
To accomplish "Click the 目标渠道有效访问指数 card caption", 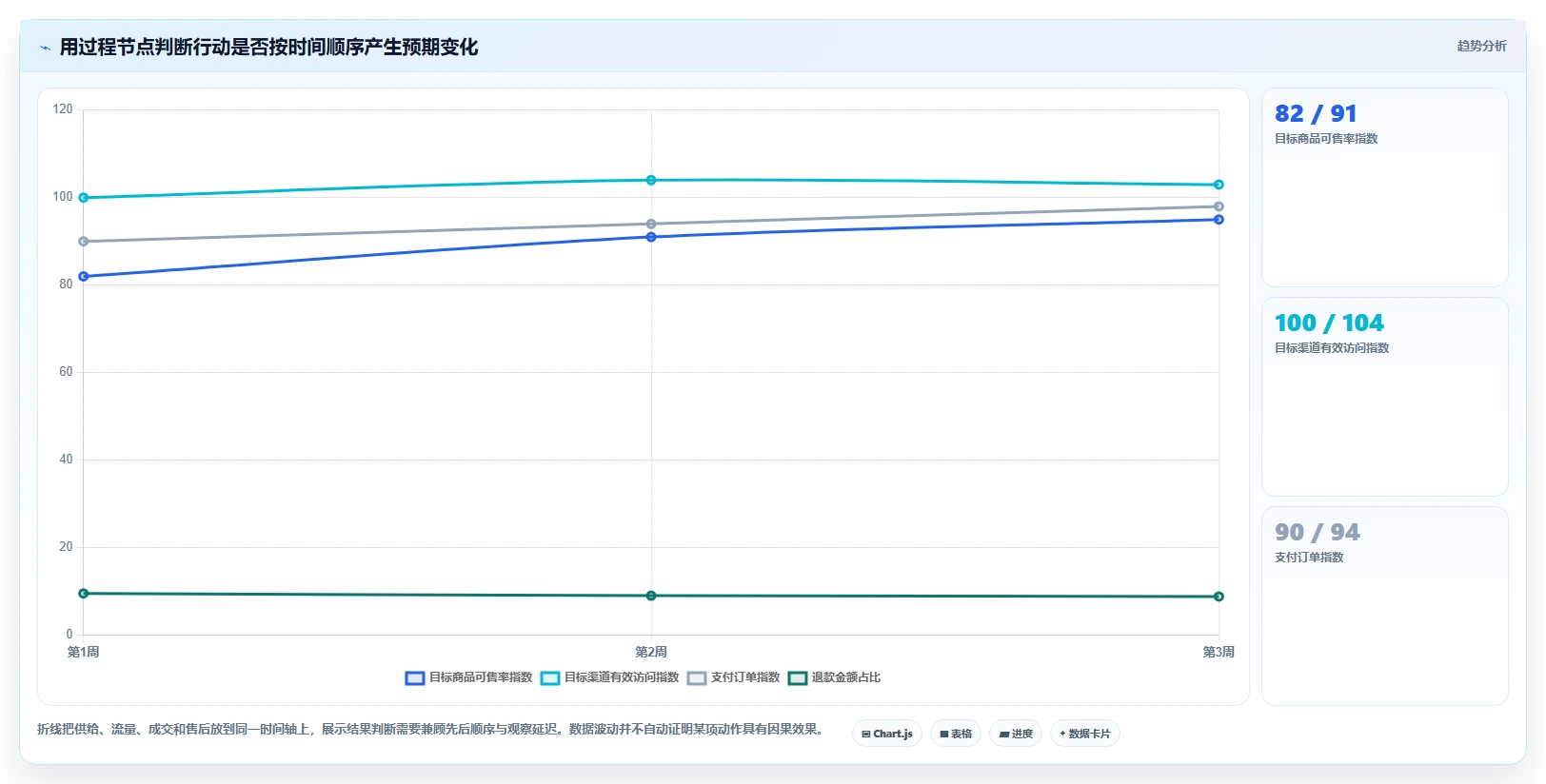I will (x=1332, y=348).
